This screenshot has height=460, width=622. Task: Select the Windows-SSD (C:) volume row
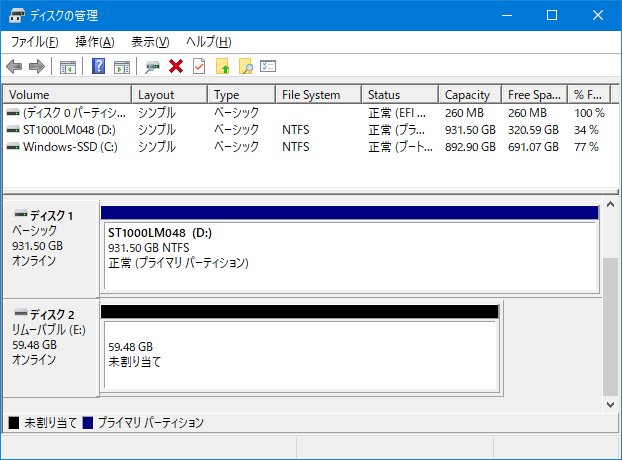pos(307,147)
